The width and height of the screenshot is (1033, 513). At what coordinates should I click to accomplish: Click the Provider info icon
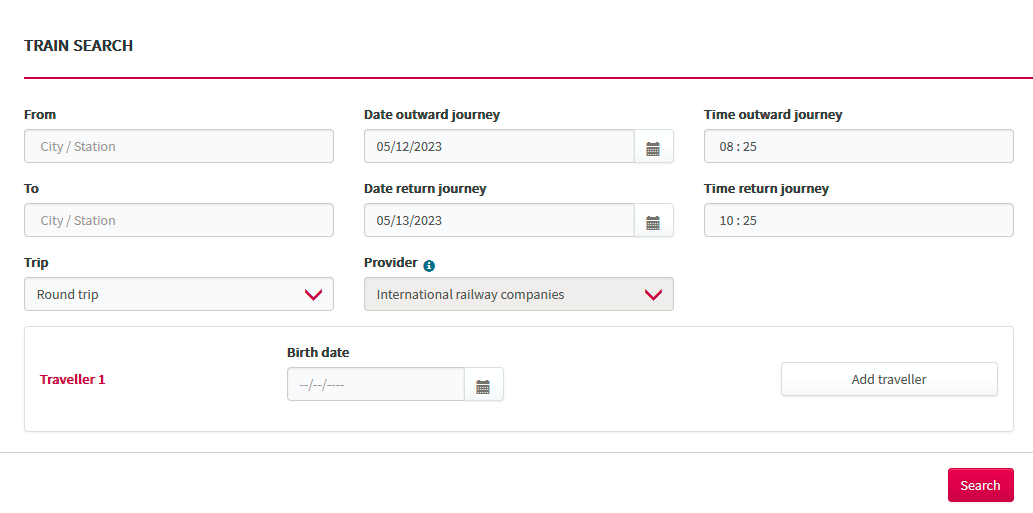[x=429, y=265]
